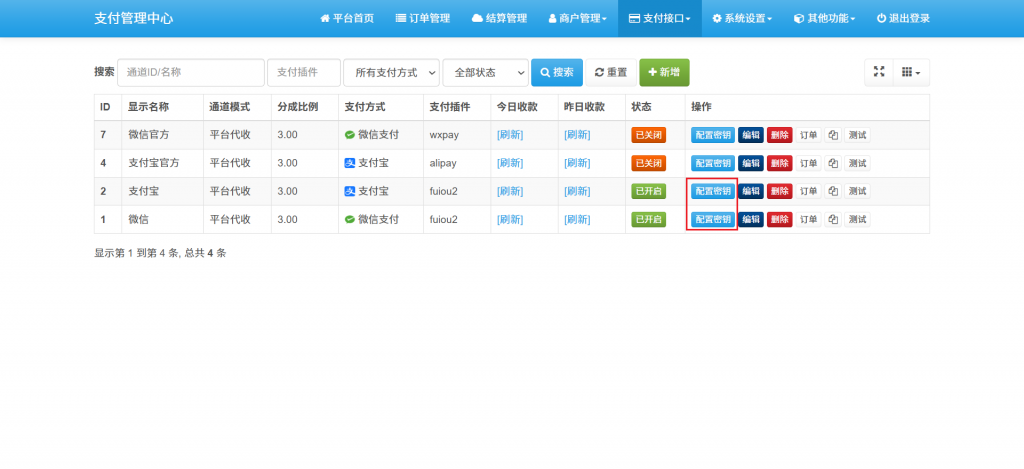Click 配置密钥 for the fuiou2 支付宝 row
Viewport: 1024px width, 469px height.
pos(712,191)
